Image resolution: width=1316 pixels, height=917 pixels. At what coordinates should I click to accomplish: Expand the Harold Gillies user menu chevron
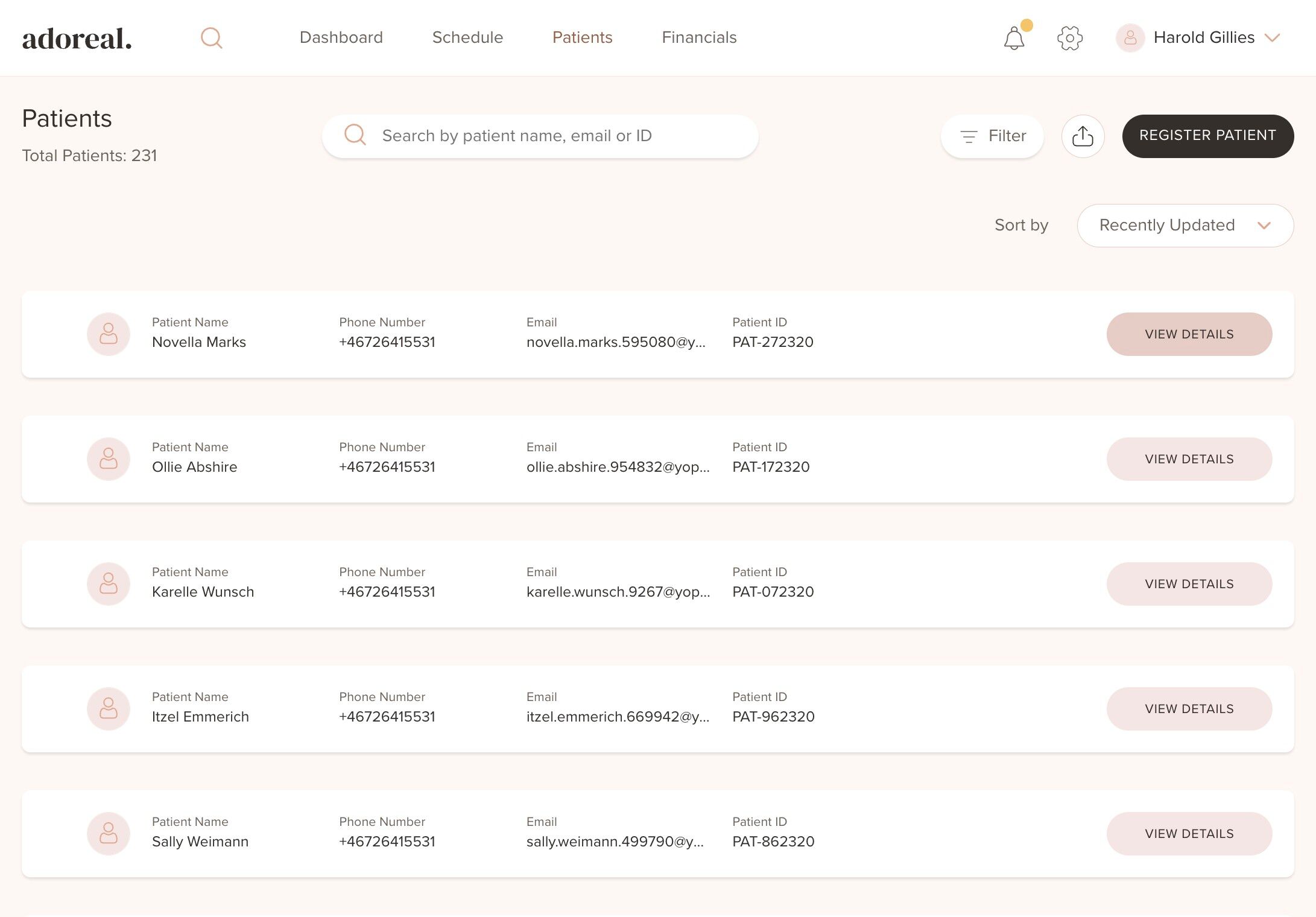pos(1272,38)
